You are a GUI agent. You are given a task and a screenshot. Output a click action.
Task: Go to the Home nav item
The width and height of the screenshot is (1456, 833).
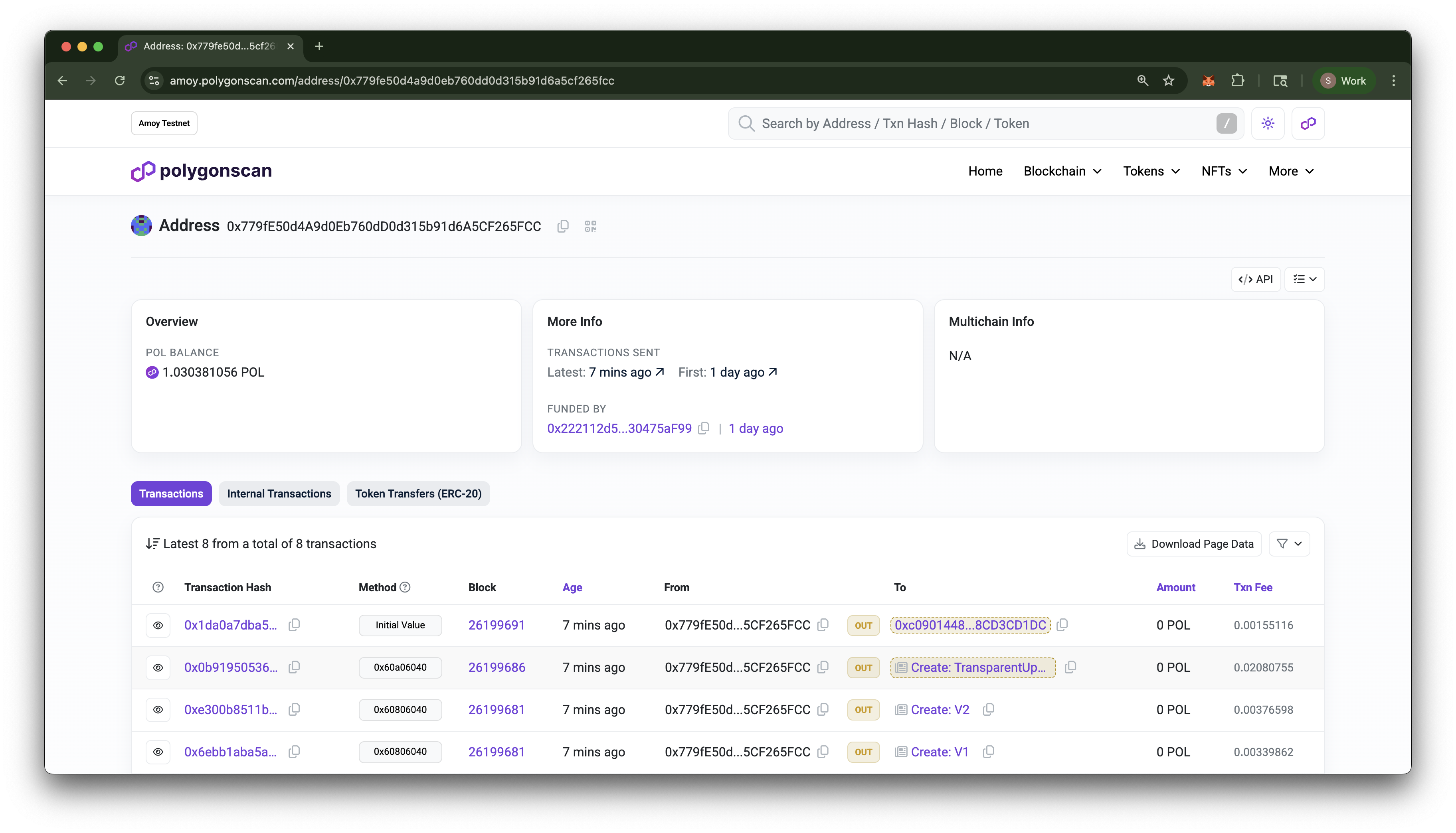click(x=985, y=171)
